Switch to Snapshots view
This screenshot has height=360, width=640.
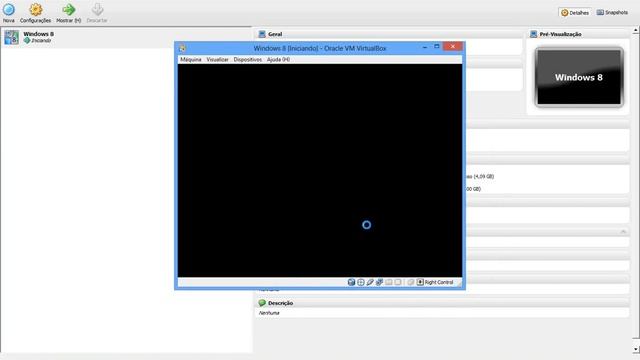click(x=612, y=13)
